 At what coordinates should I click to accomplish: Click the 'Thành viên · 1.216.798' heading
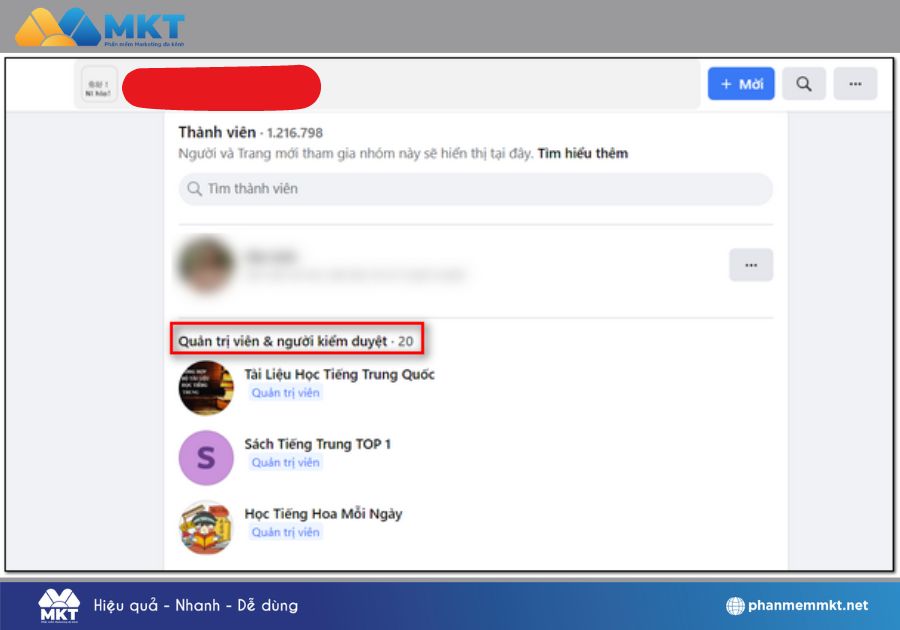click(x=250, y=133)
